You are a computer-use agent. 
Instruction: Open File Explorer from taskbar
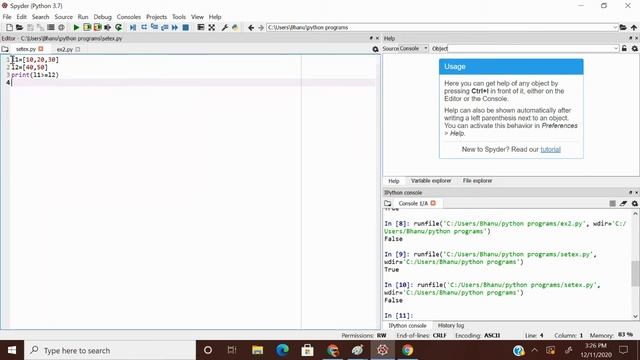click(257, 350)
